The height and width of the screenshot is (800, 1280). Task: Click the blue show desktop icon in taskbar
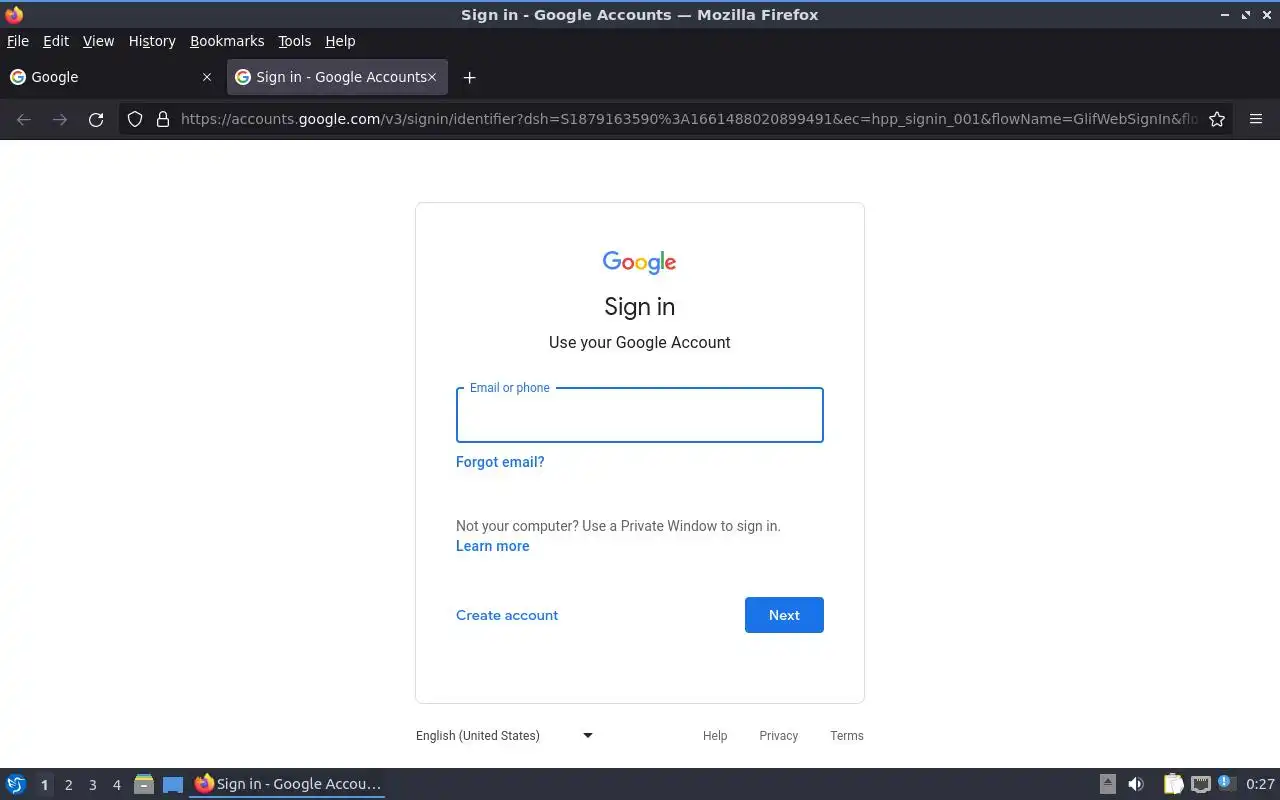point(173,784)
